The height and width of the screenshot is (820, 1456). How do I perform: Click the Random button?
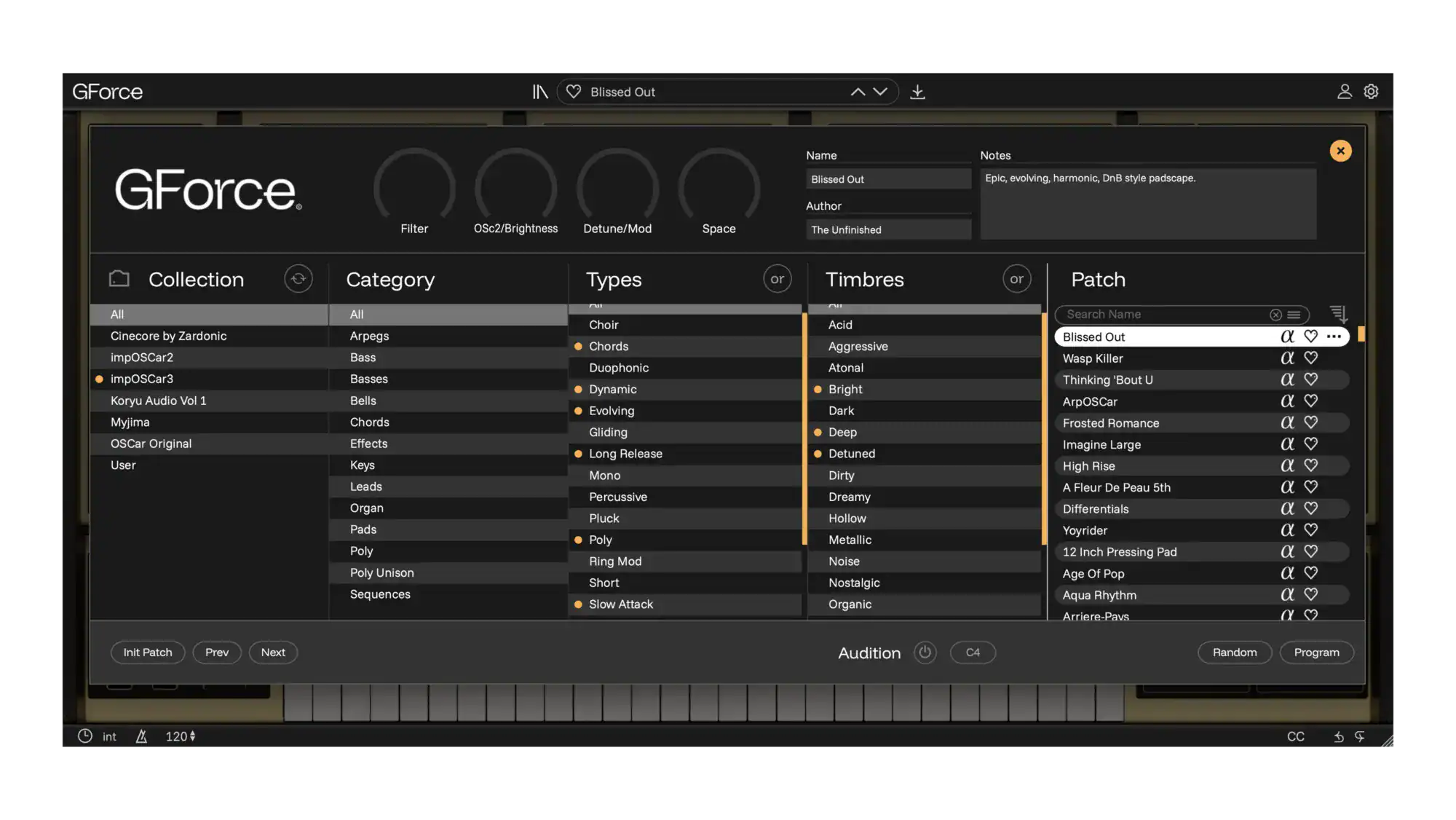click(1235, 653)
